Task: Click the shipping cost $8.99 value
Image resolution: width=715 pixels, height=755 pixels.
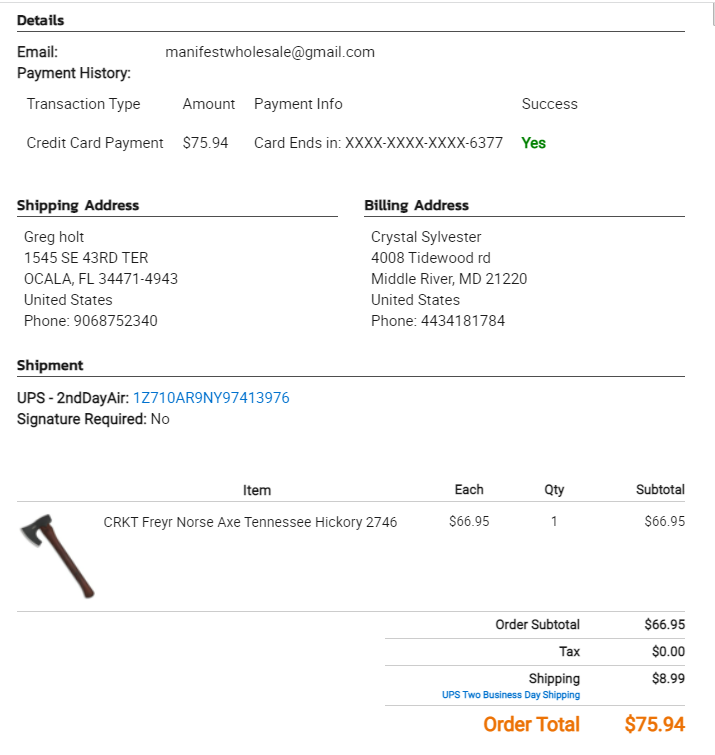Action: [x=668, y=678]
